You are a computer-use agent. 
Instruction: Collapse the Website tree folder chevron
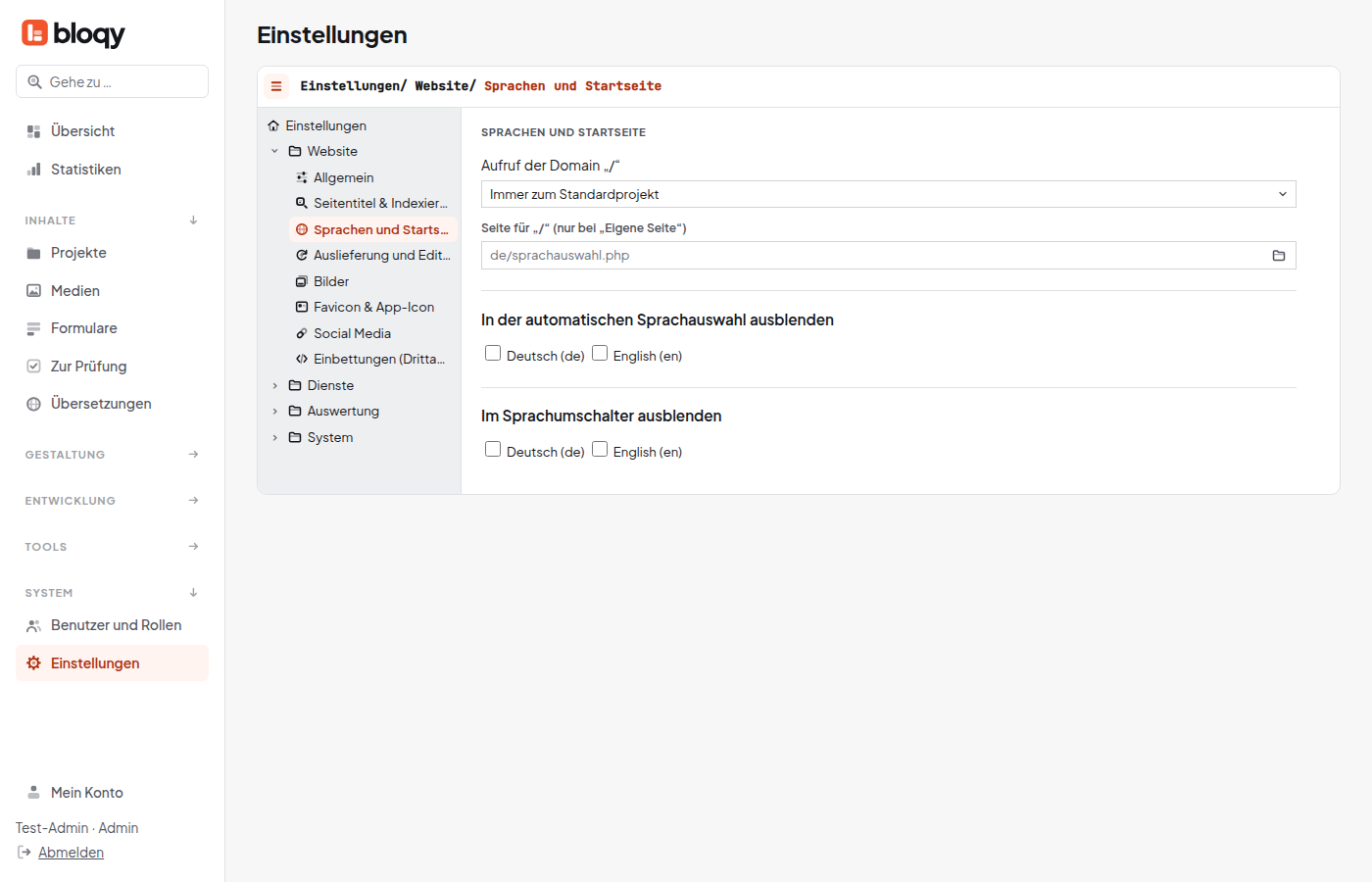pos(274,151)
